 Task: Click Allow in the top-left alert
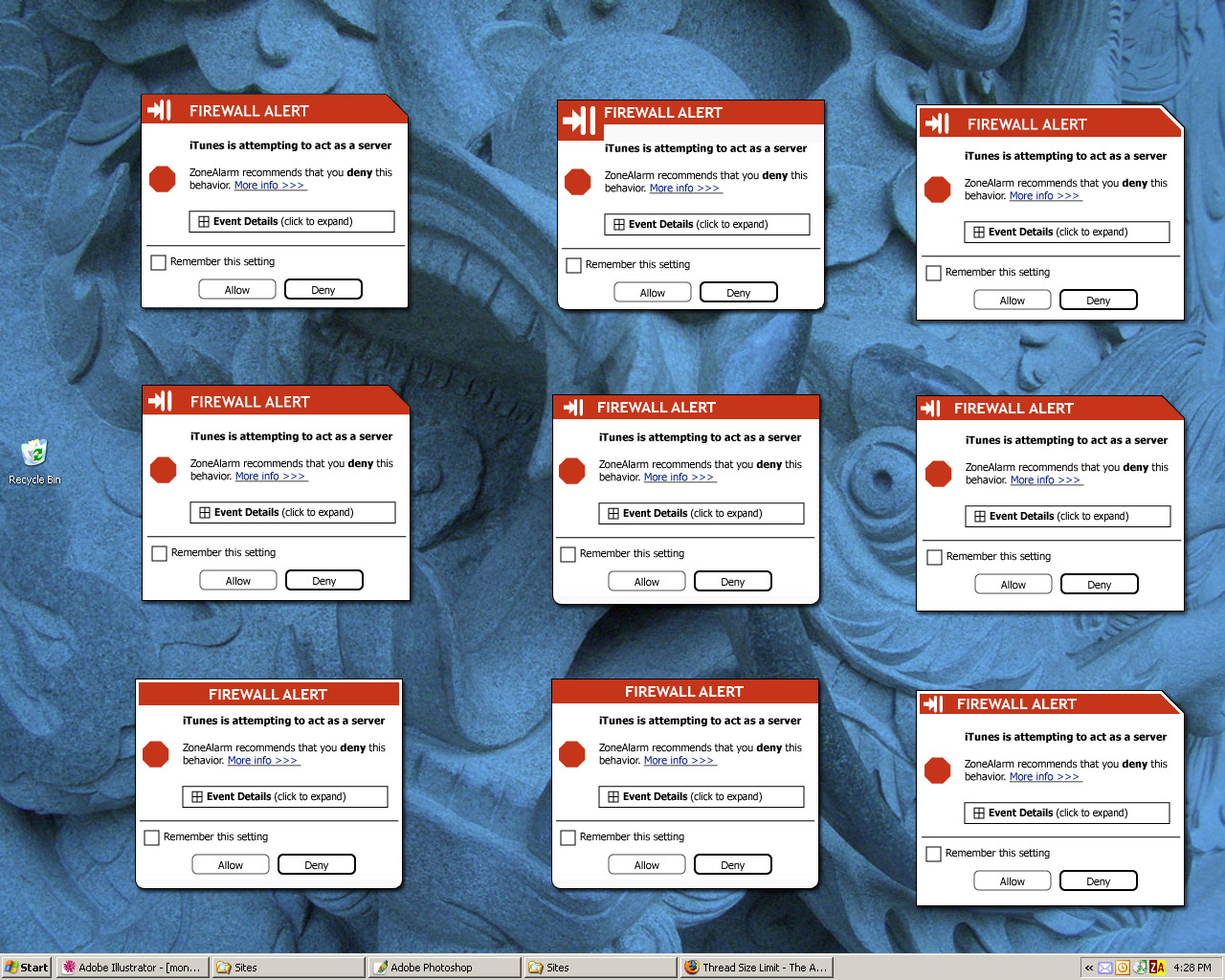coord(237,289)
